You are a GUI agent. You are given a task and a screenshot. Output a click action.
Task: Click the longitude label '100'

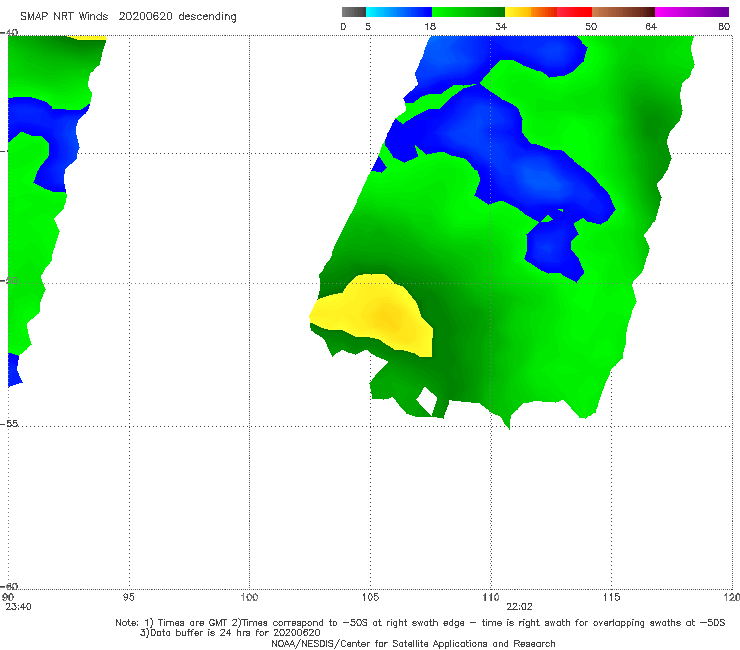(249, 597)
